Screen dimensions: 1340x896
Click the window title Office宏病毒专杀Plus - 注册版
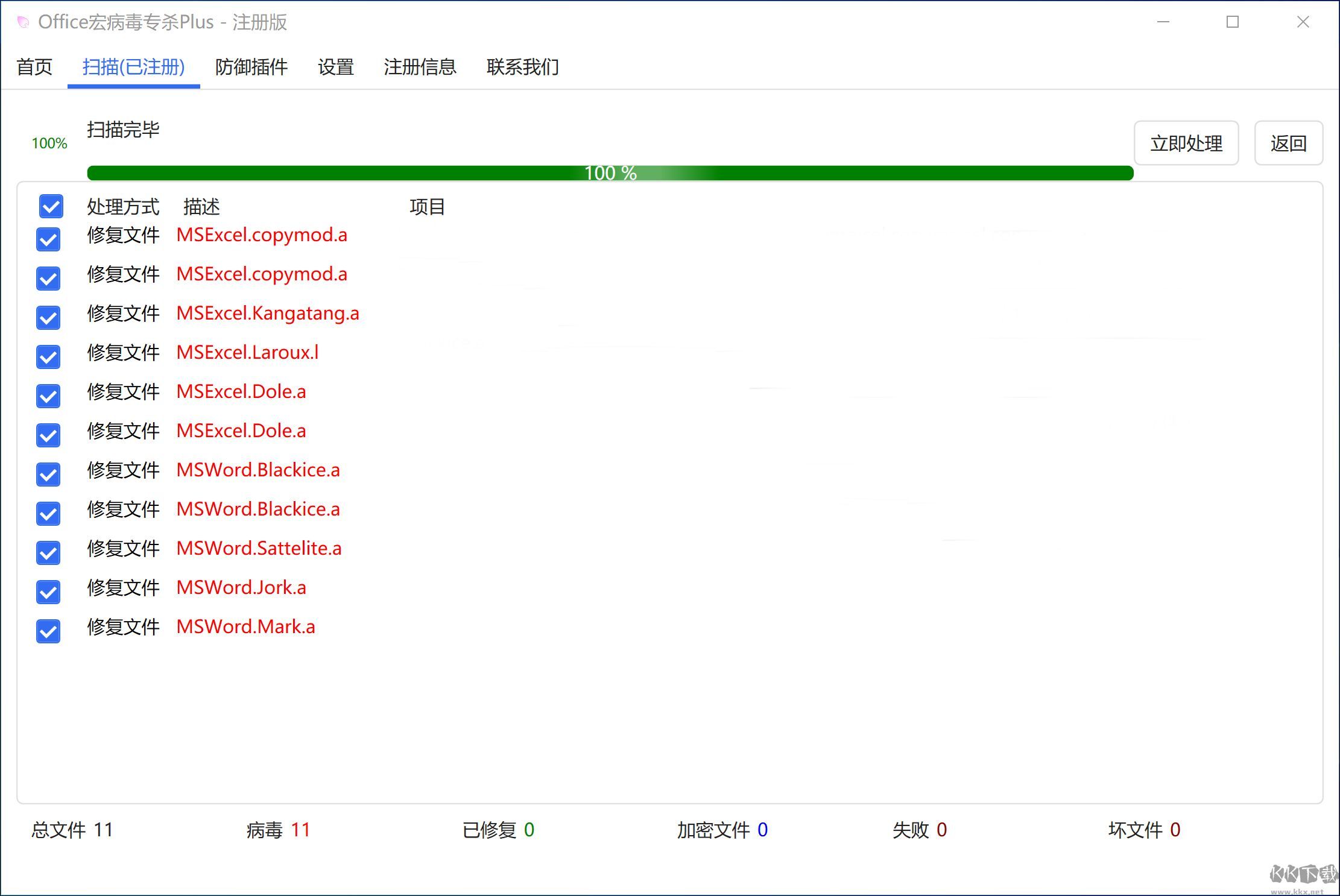pos(162,22)
